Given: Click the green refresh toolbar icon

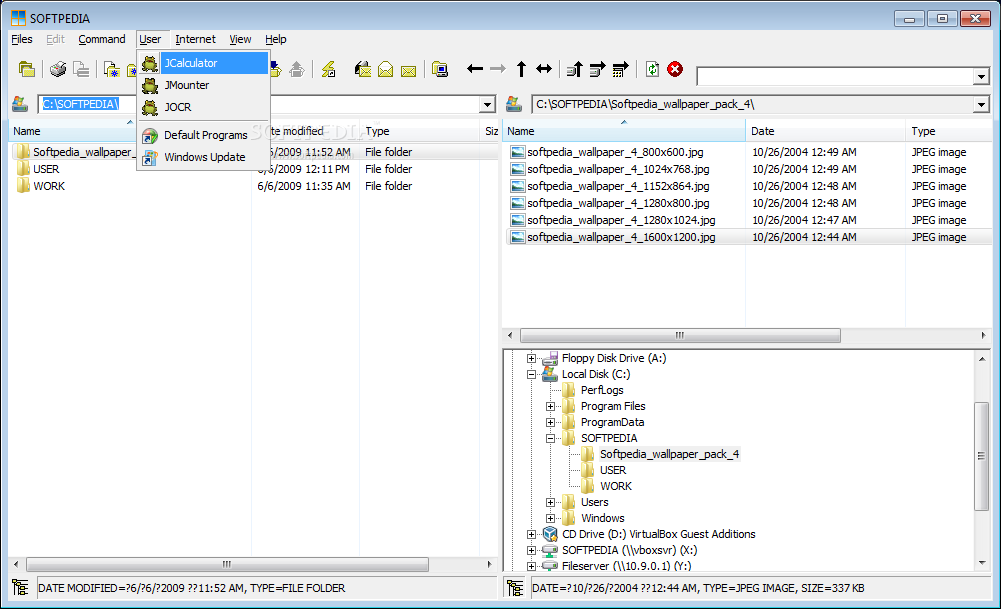Looking at the screenshot, I should [x=652, y=69].
